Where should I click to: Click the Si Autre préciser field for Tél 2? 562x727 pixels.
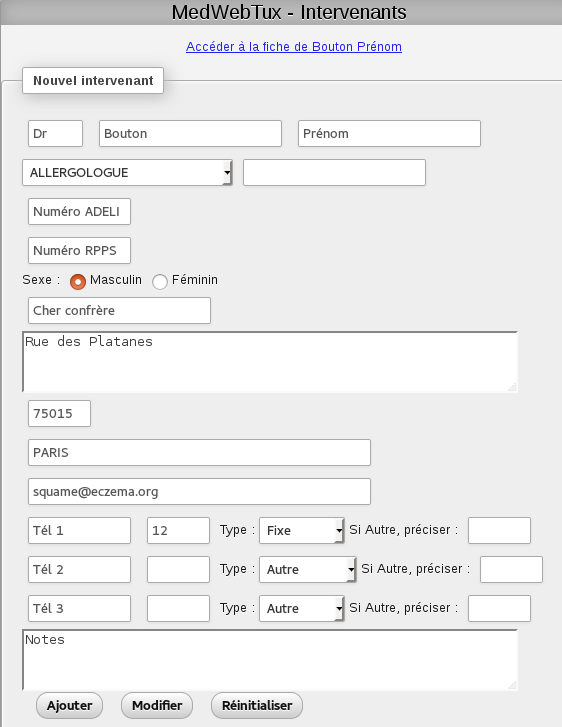tap(511, 569)
